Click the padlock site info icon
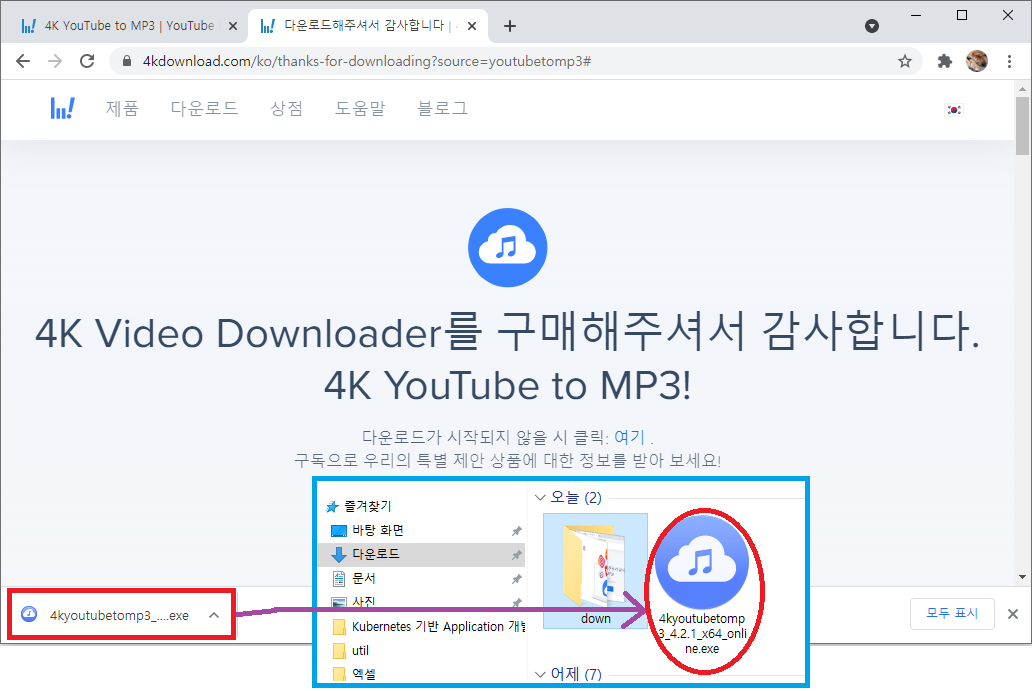 [127, 61]
